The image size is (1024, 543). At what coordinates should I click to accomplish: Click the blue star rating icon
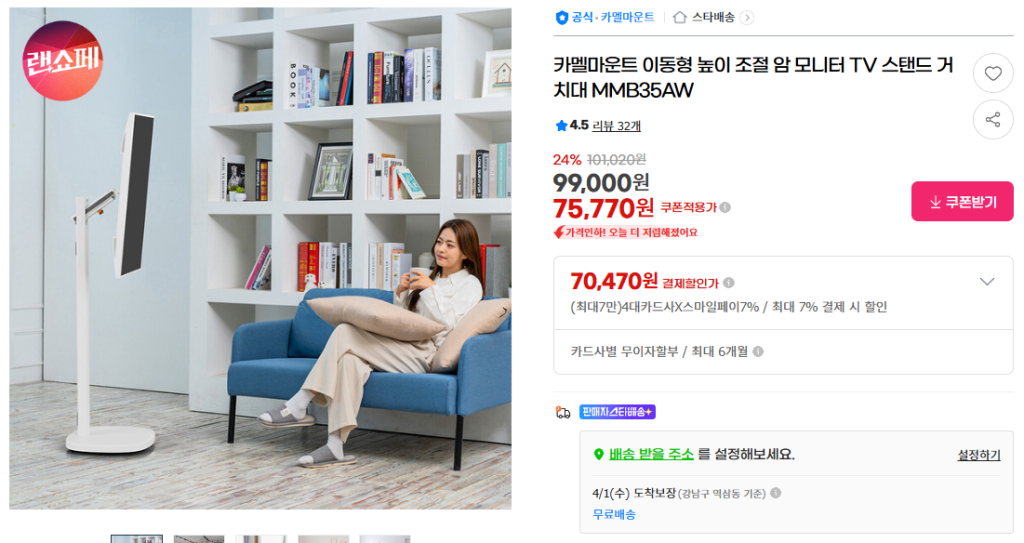[x=560, y=125]
